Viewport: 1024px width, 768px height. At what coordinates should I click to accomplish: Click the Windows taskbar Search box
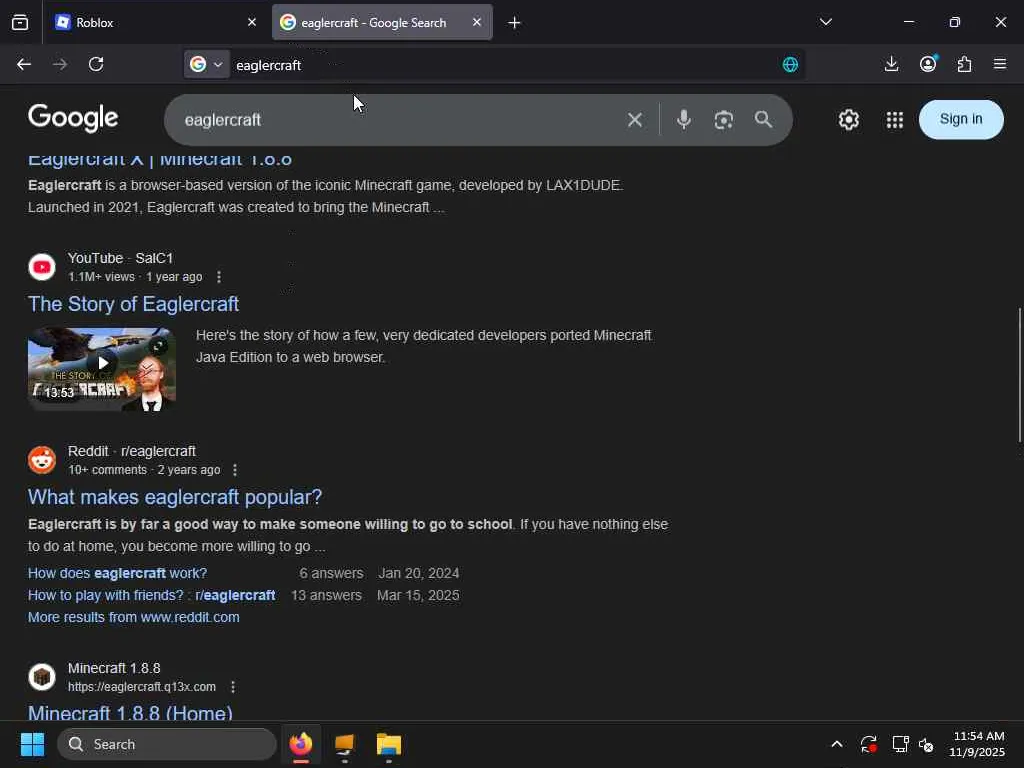point(167,744)
